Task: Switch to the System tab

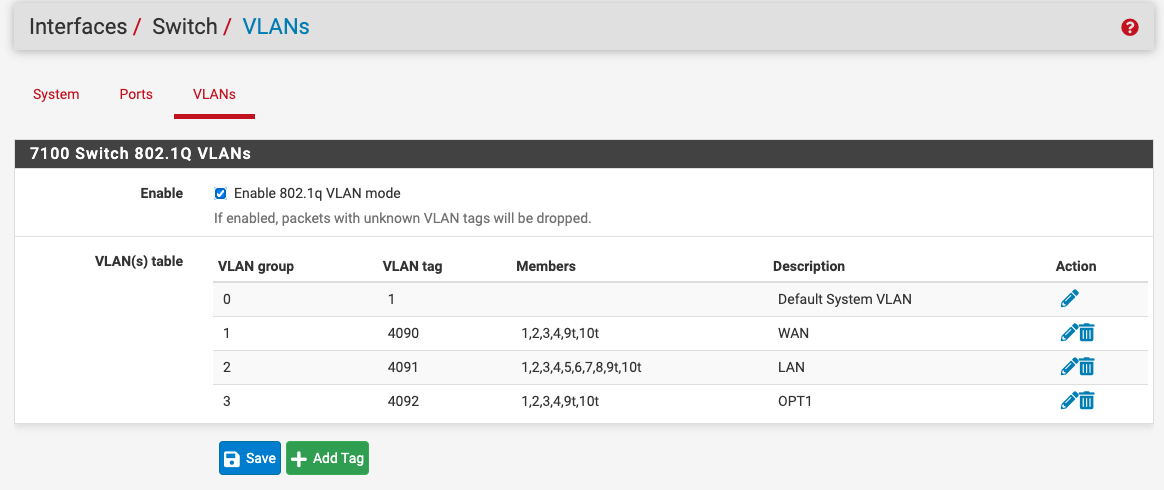Action: tap(56, 94)
